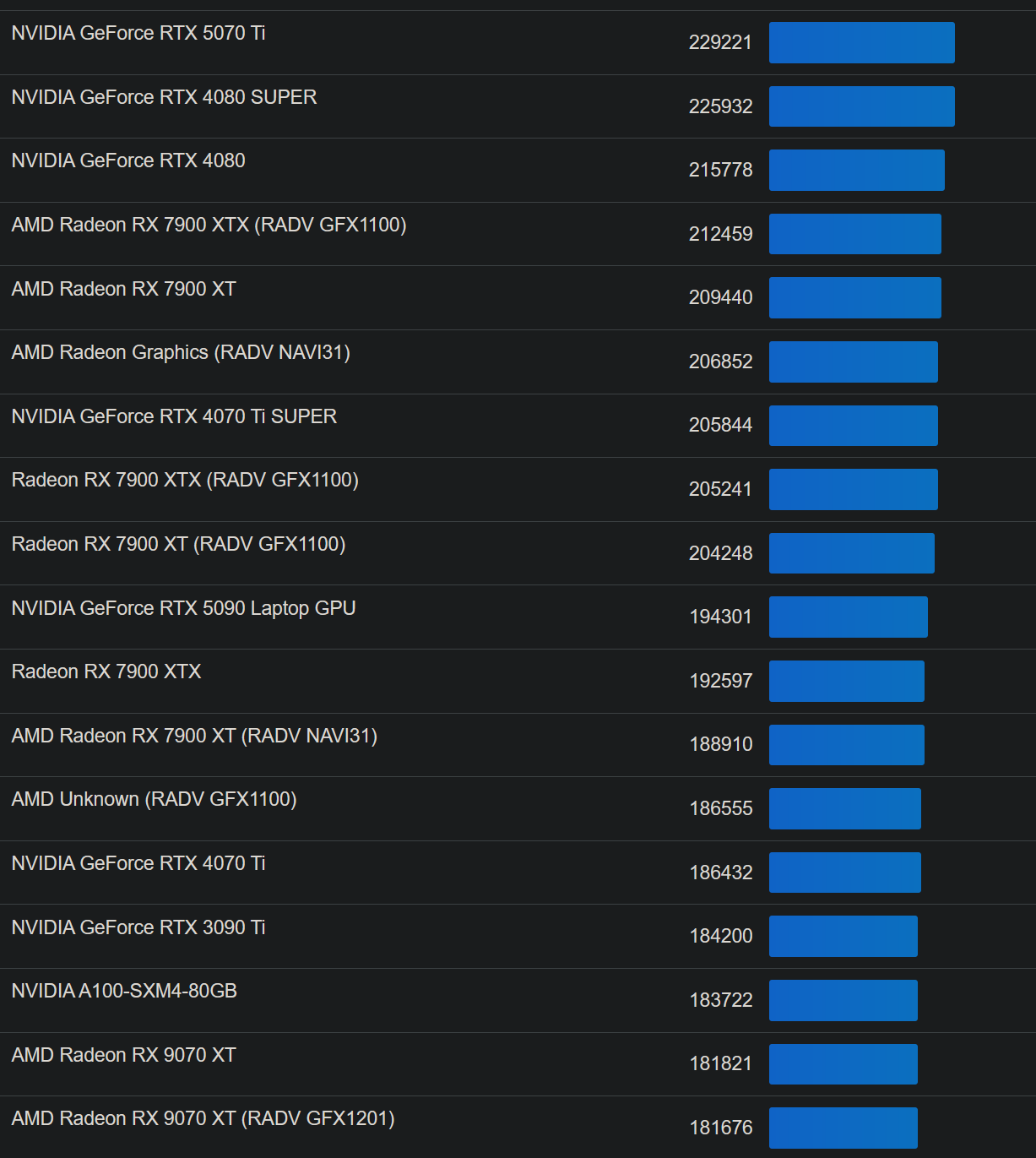Select NVIDIA GeForce RTX 5090 Laptop GPU
The width and height of the screenshot is (1036, 1158).
tap(184, 608)
